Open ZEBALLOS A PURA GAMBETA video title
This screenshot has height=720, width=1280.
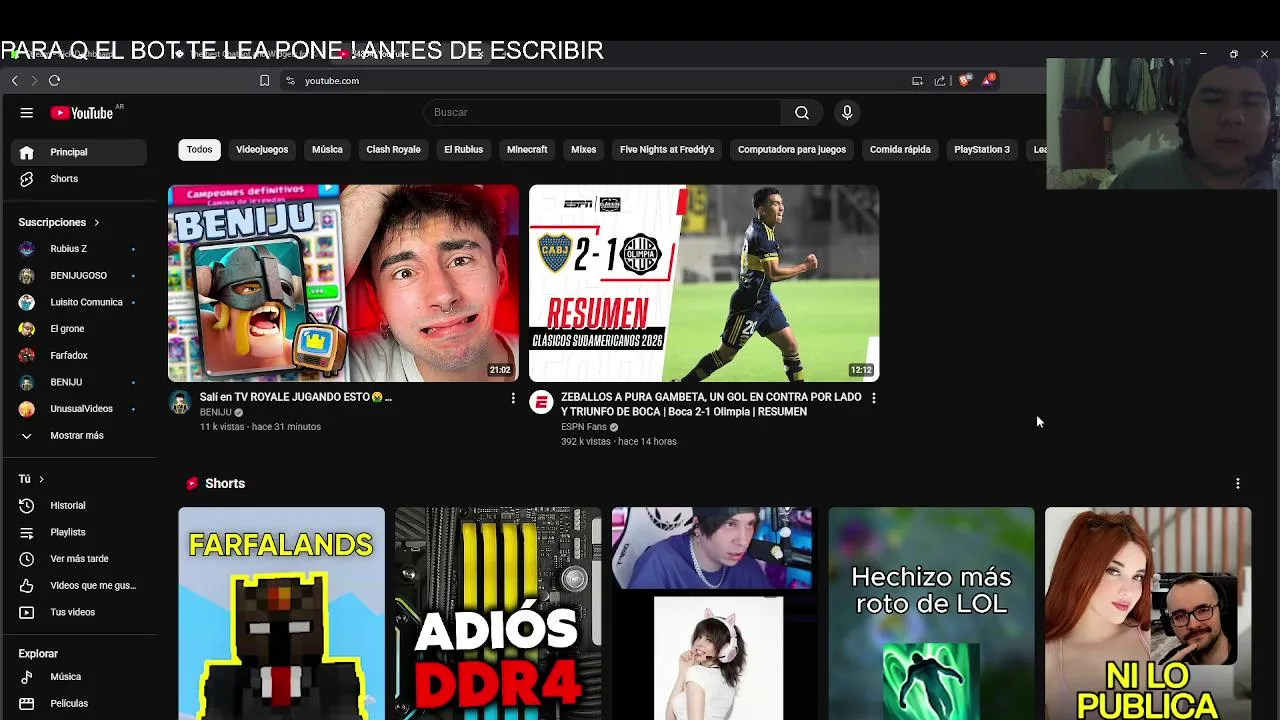pyautogui.click(x=711, y=404)
